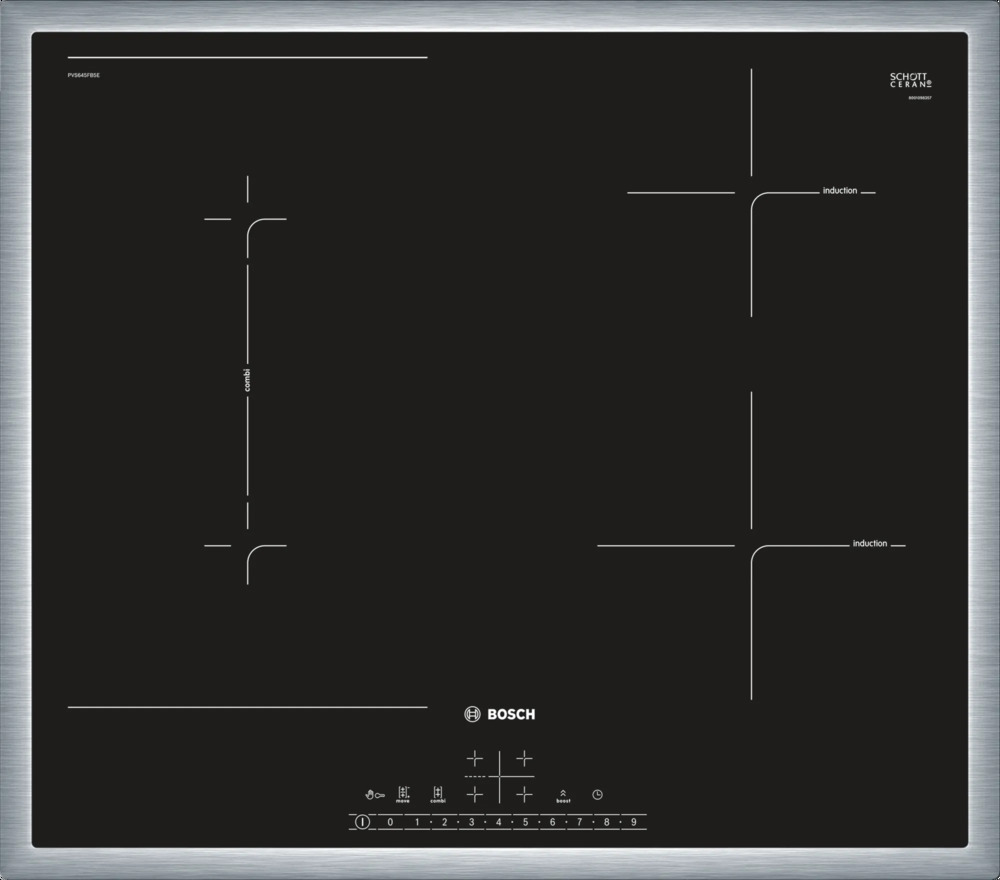This screenshot has height=880, width=1000.
Task: Set power level 8 on the slider
Action: tap(607, 822)
